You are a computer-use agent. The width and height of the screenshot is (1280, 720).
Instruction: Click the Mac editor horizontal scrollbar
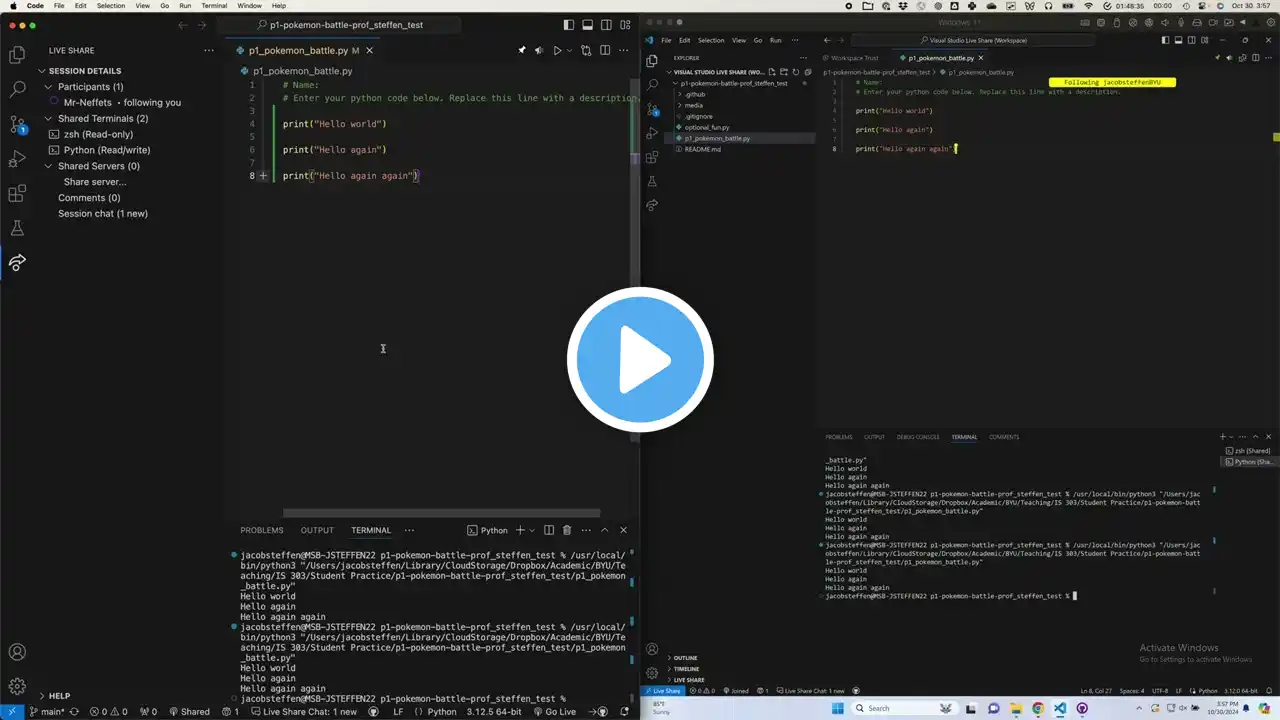pyautogui.click(x=442, y=513)
